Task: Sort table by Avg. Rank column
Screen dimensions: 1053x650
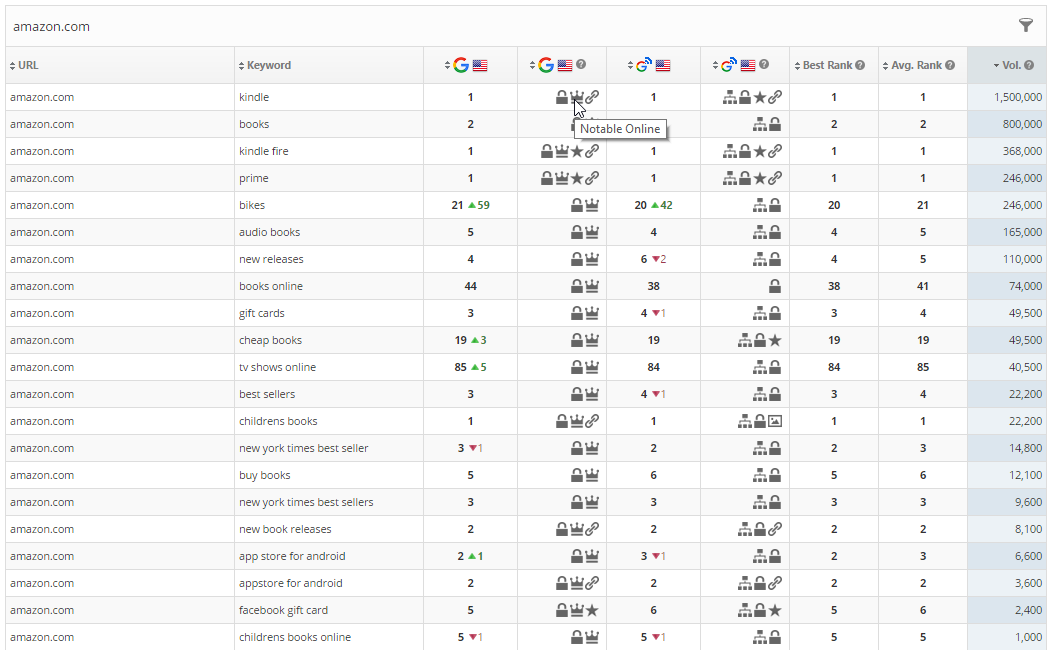Action: [912, 65]
